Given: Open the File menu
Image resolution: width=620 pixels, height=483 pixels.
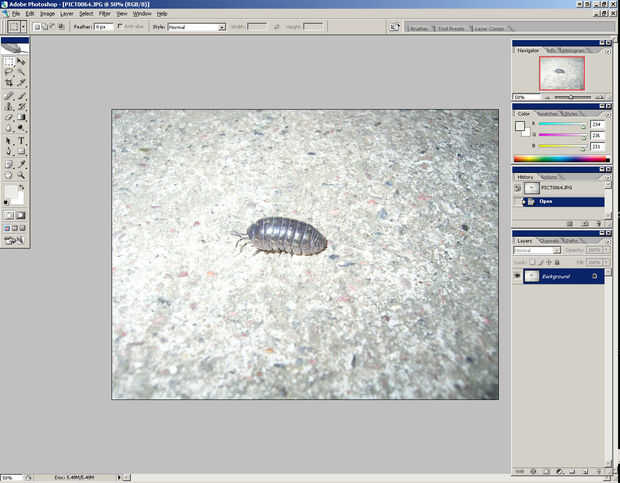Looking at the screenshot, I should pyautogui.click(x=15, y=14).
